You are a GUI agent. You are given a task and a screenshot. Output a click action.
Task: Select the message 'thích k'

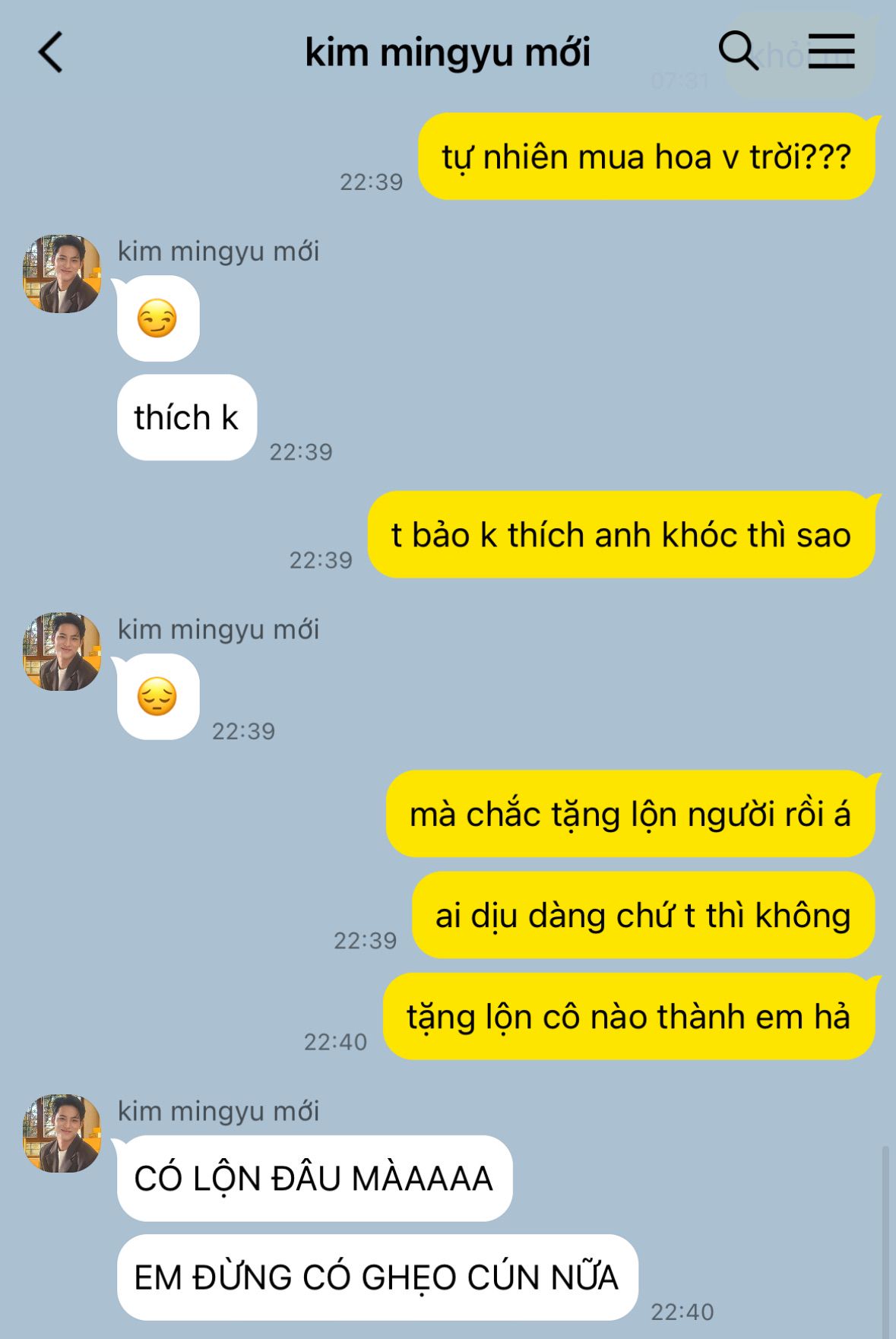pyautogui.click(x=187, y=417)
